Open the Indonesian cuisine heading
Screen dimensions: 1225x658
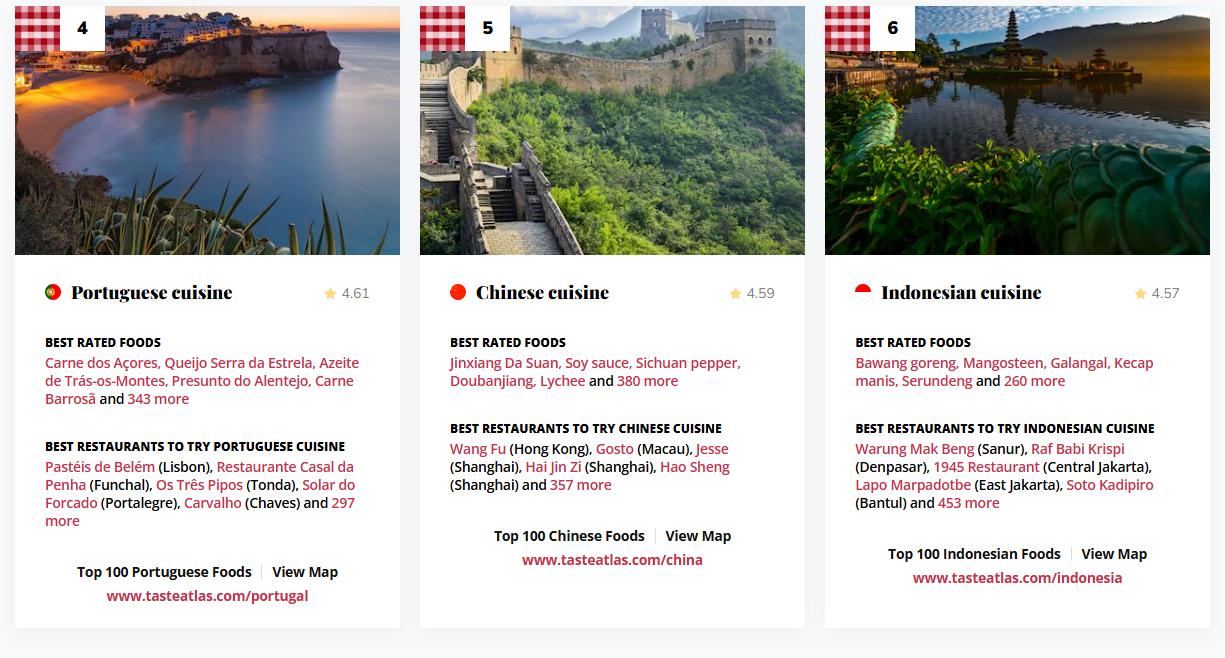961,292
